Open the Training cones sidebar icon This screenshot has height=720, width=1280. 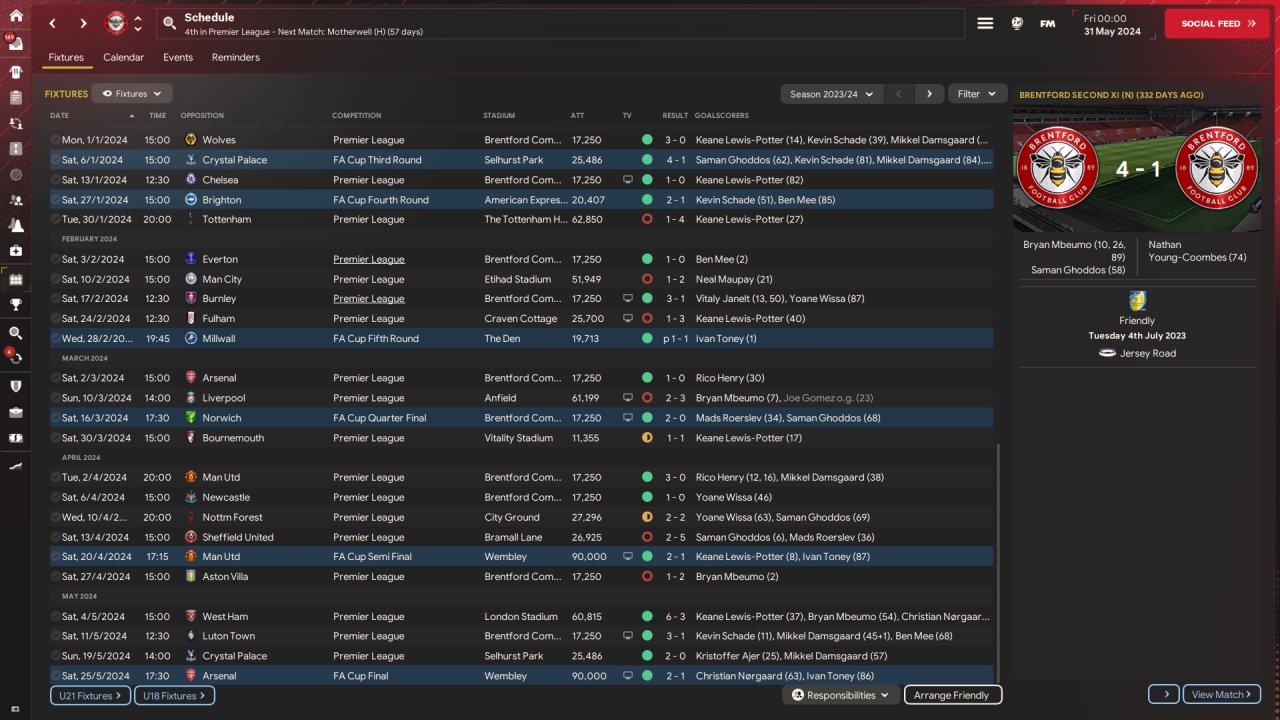(15, 225)
